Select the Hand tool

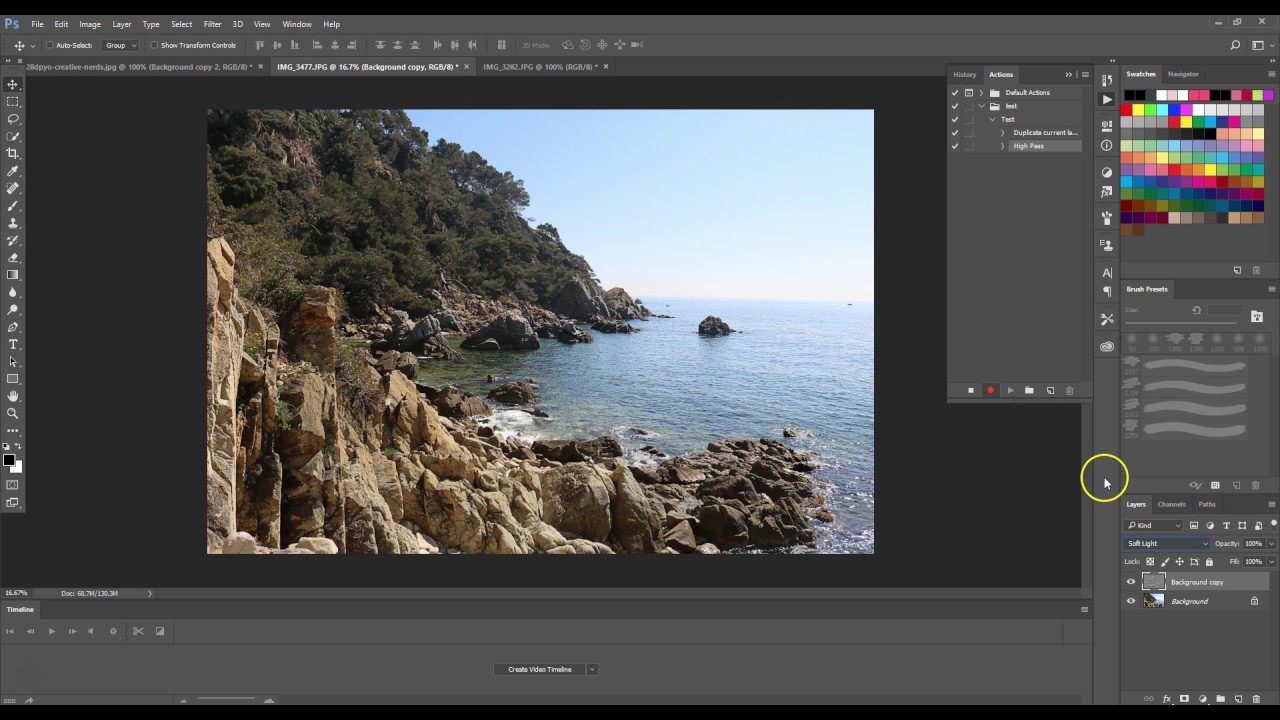(x=13, y=396)
